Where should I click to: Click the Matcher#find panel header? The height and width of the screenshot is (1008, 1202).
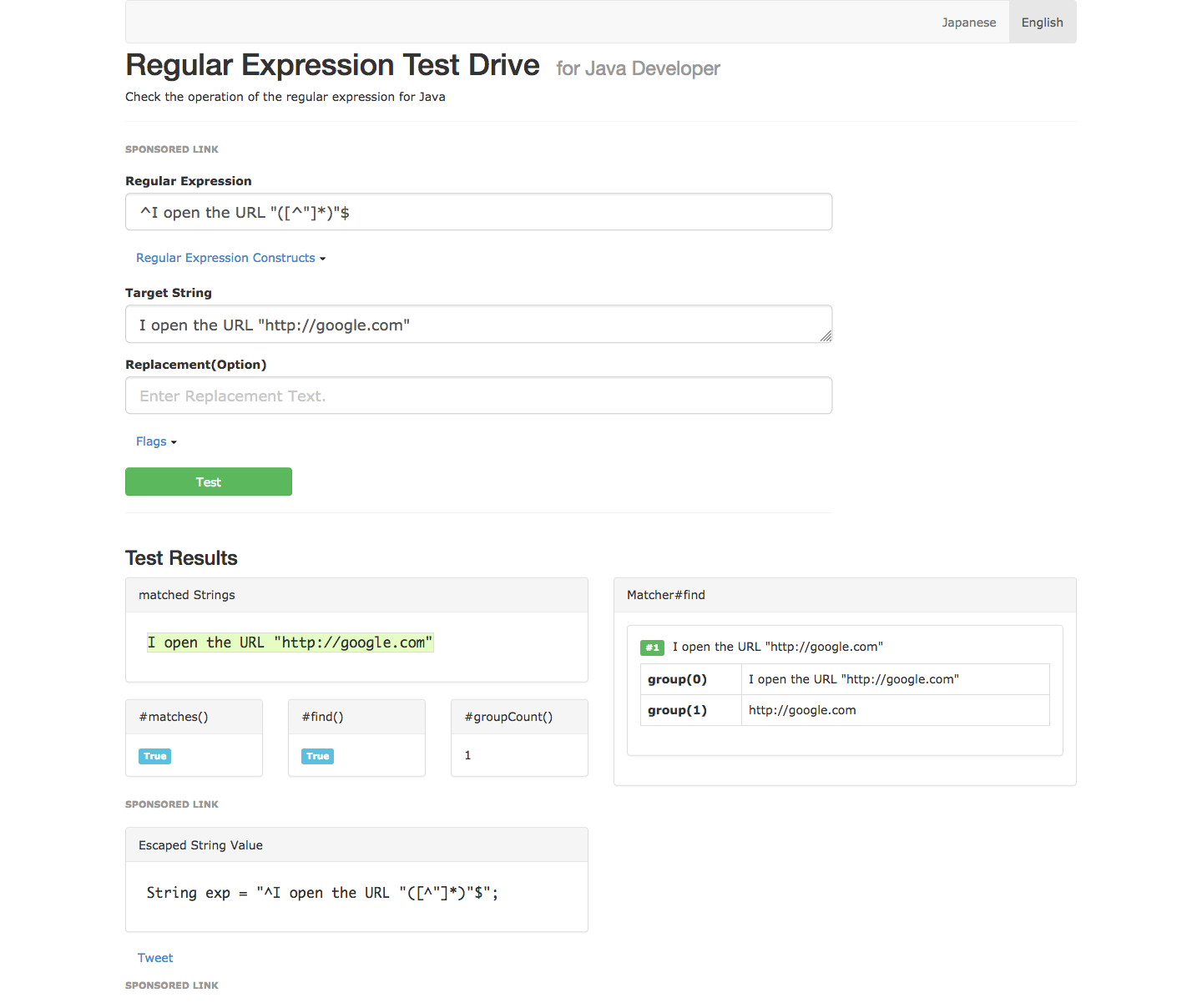(x=844, y=595)
